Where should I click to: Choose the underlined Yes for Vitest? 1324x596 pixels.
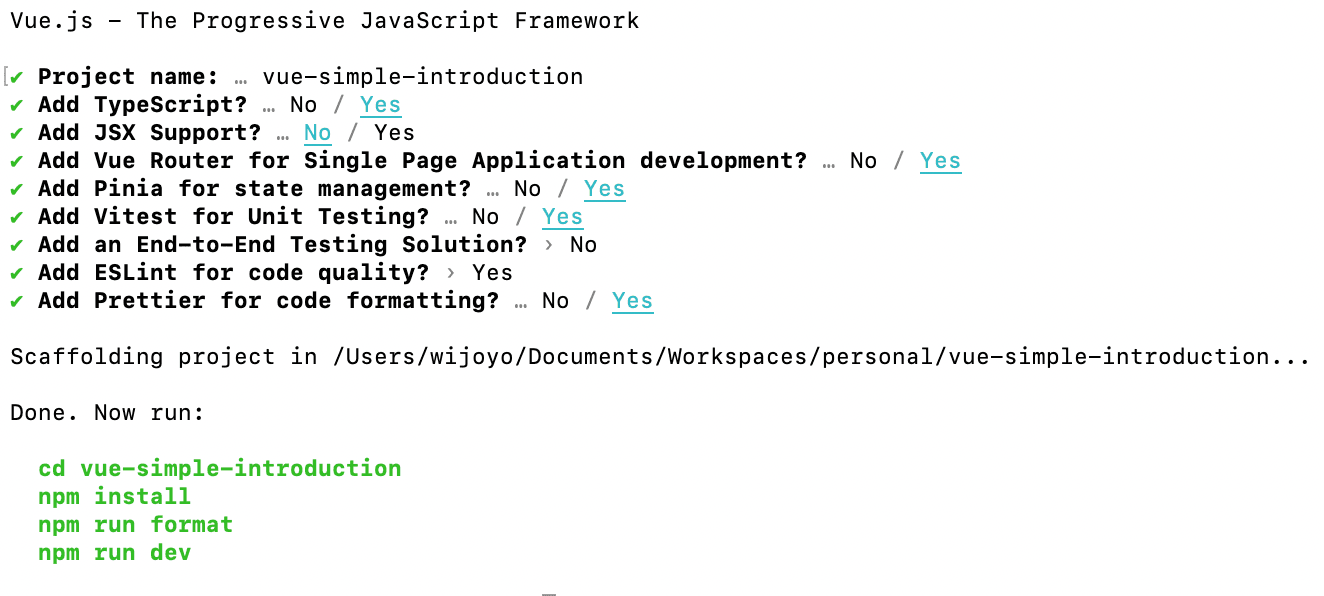pos(563,217)
